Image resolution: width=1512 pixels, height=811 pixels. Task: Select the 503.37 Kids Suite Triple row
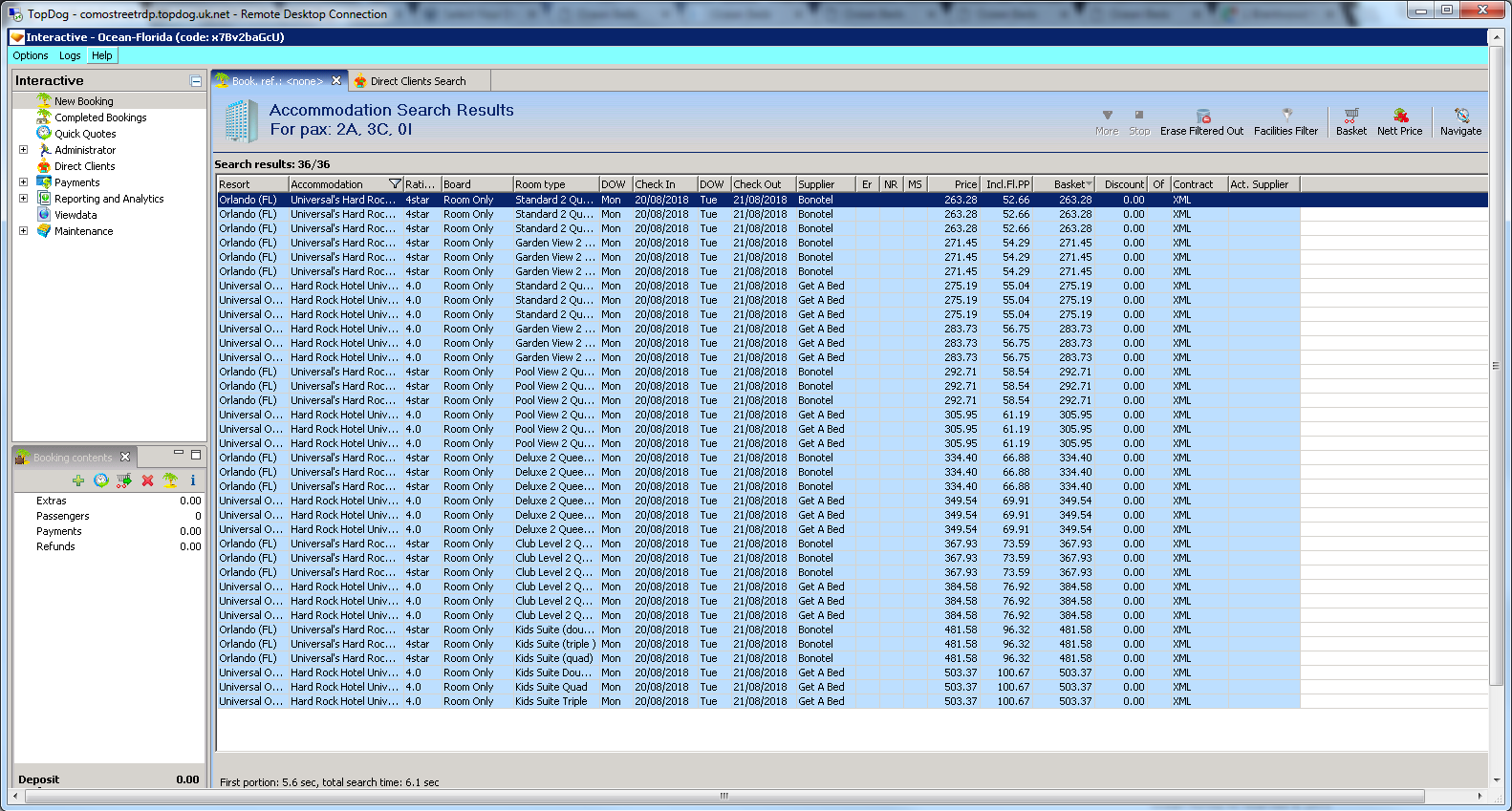point(853,701)
